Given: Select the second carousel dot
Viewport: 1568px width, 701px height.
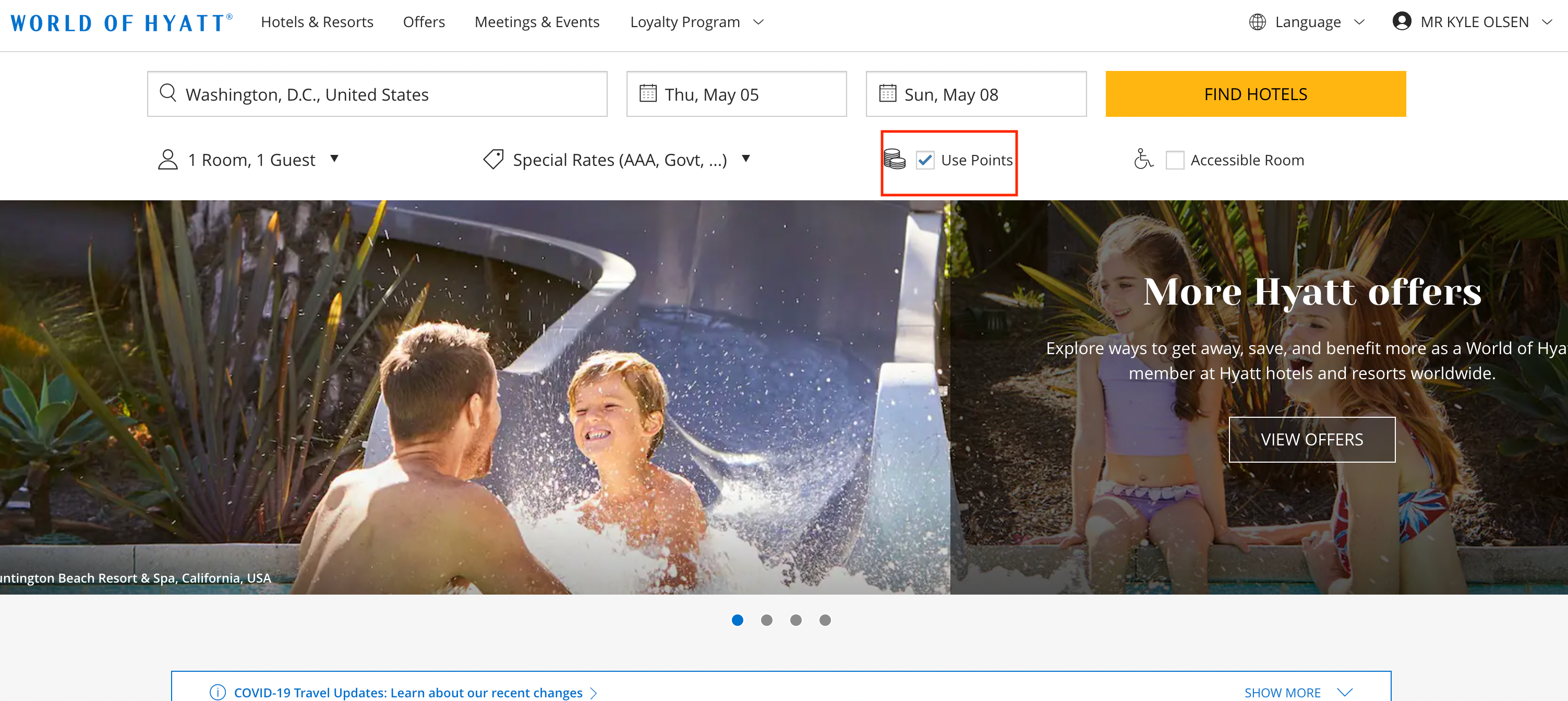Looking at the screenshot, I should click(766, 620).
